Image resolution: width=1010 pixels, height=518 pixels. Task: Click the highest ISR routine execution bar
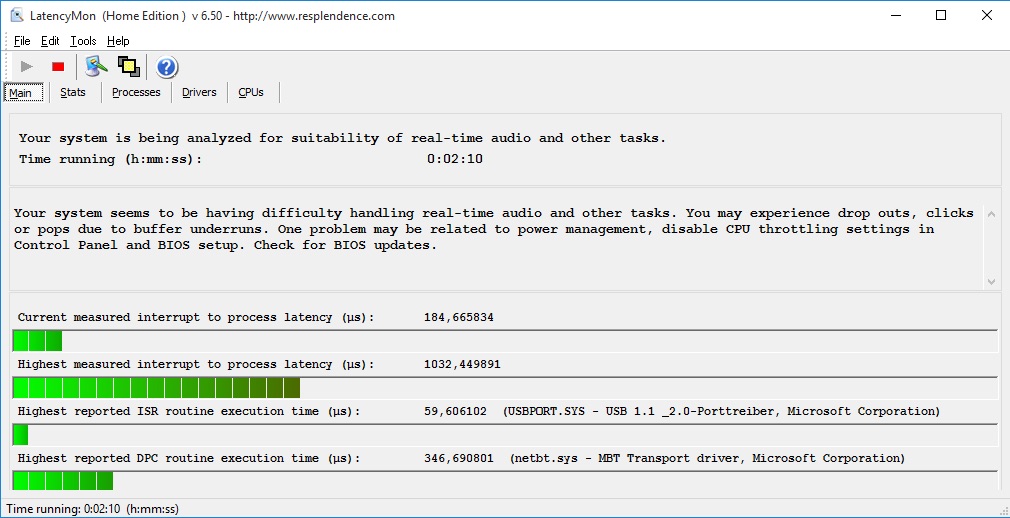pos(505,435)
